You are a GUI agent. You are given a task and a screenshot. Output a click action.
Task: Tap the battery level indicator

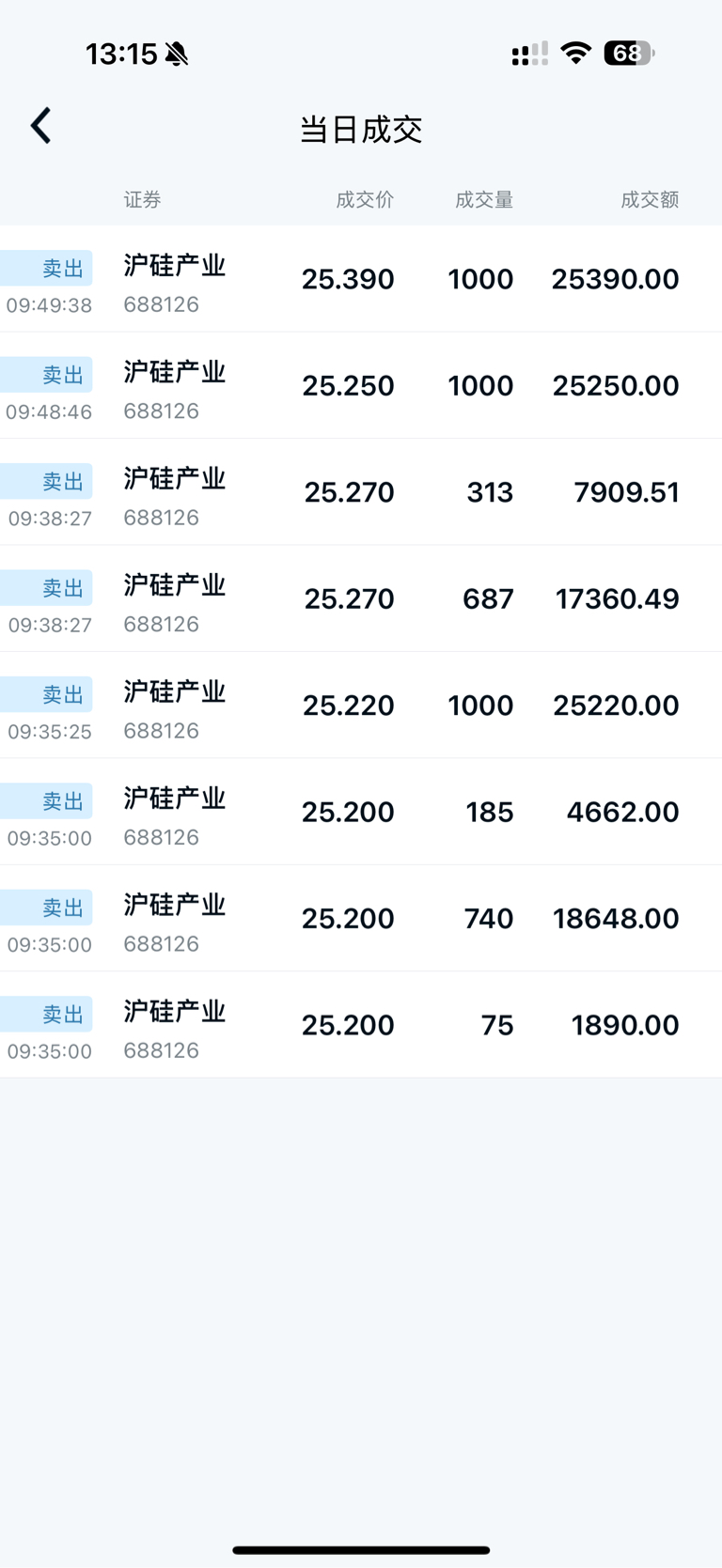pos(628,53)
